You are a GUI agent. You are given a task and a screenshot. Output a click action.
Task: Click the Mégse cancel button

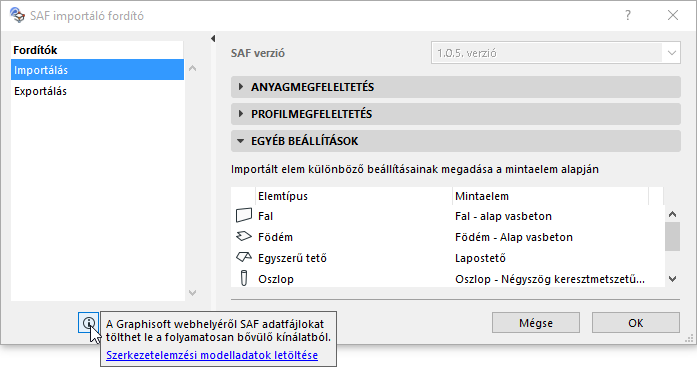pos(536,323)
